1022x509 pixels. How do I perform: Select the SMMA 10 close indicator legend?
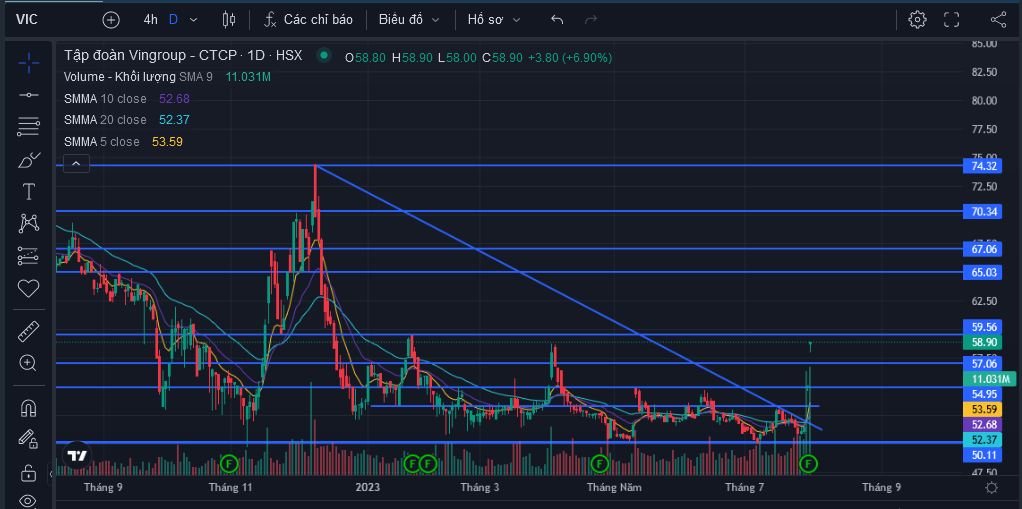(105, 98)
